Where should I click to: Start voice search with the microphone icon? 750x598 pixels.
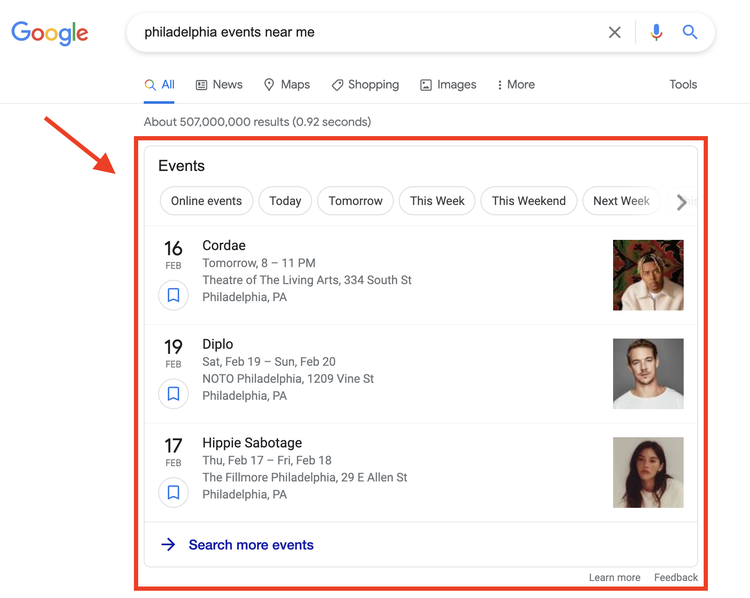pyautogui.click(x=656, y=33)
